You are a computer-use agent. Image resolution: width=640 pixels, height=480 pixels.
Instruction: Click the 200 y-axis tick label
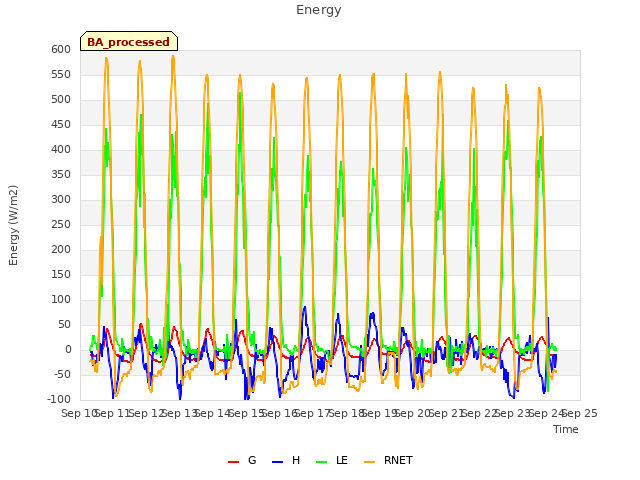(x=61, y=249)
